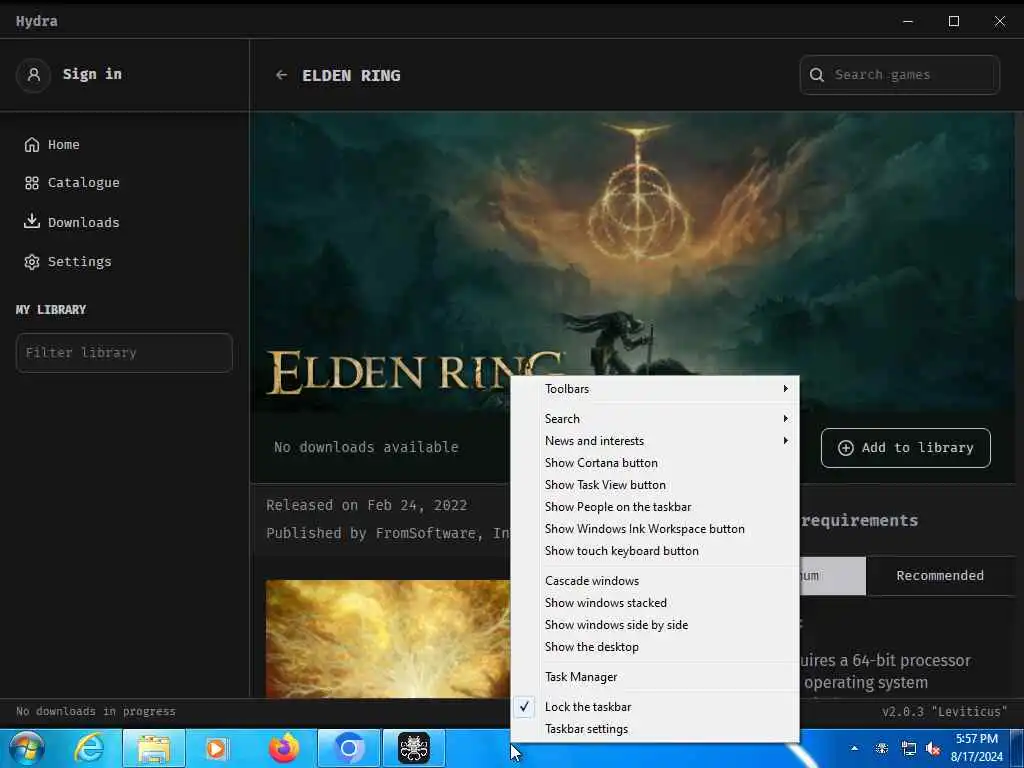Viewport: 1024px width, 768px height.
Task: Click the MY LIBRARY heading
Action: pyautogui.click(x=51, y=310)
